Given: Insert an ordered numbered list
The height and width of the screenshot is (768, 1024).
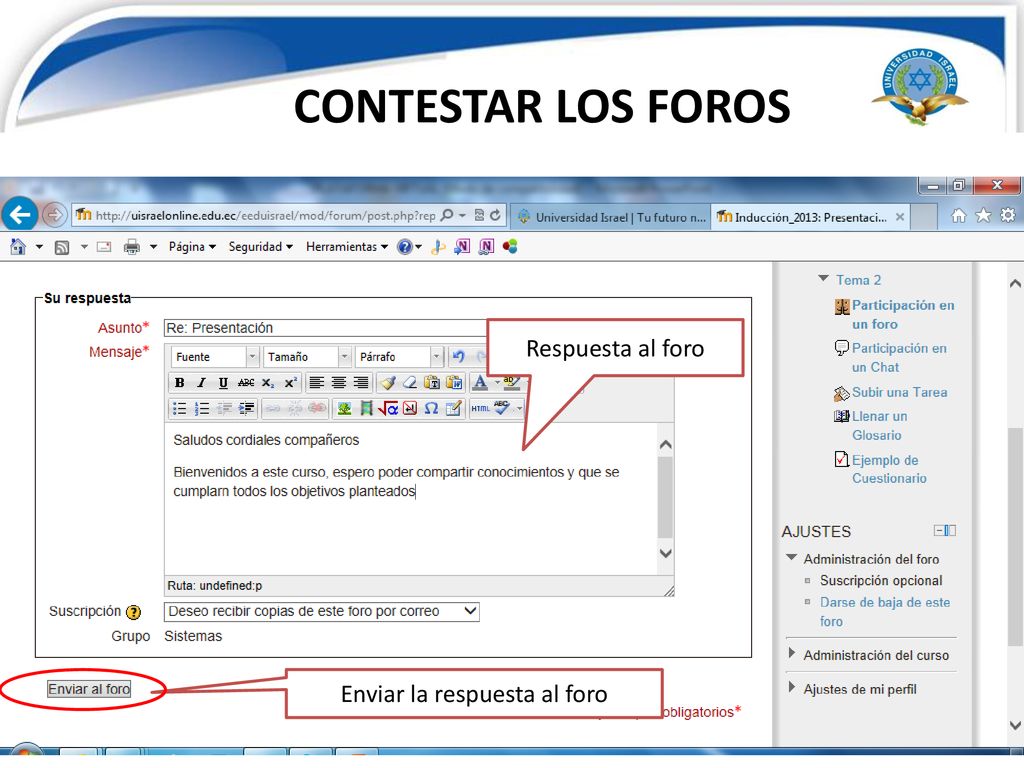Looking at the screenshot, I should pos(202,409).
